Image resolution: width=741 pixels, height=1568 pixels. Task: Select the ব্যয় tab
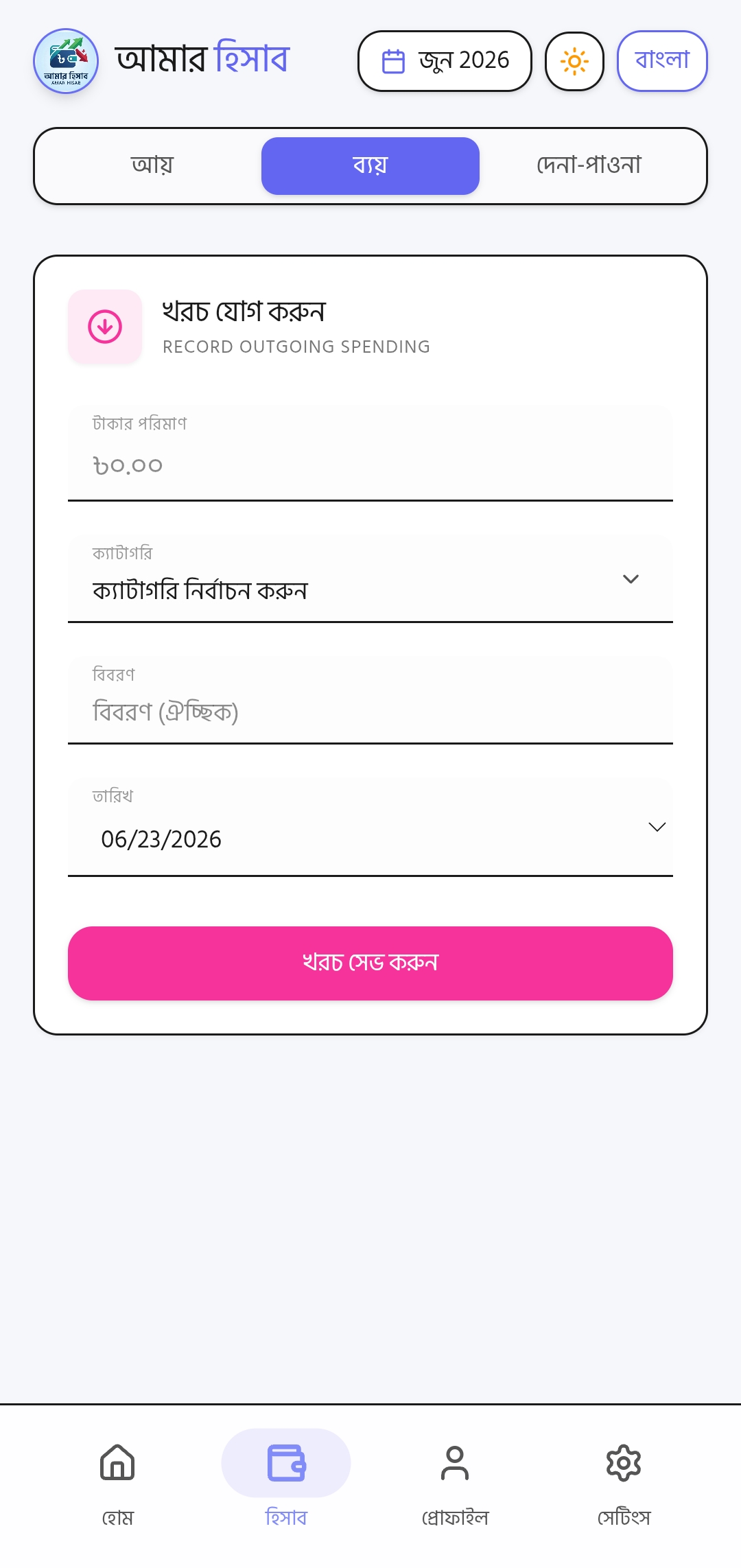coord(370,166)
